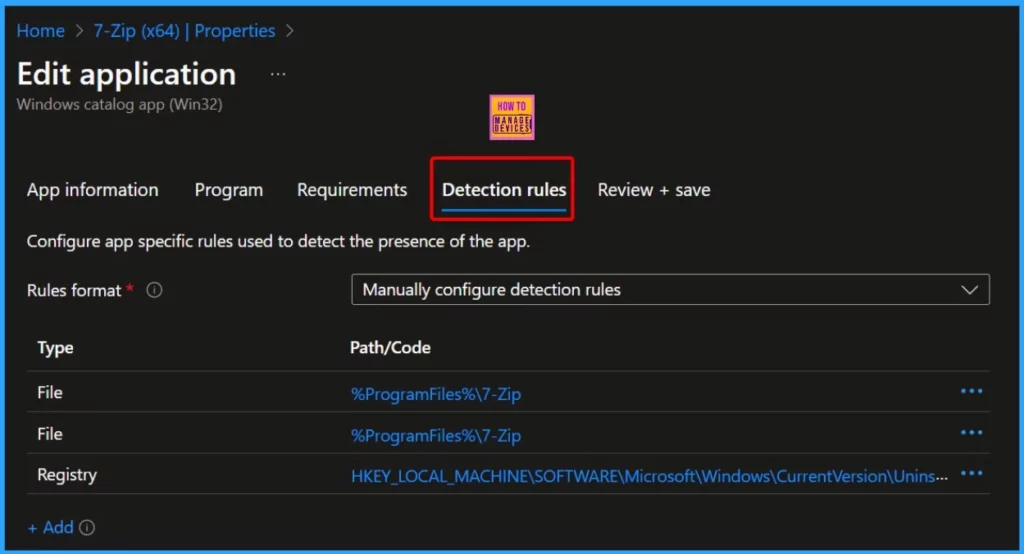Viewport: 1024px width, 554px height.
Task: Add a new detection rule
Action: [x=51, y=527]
